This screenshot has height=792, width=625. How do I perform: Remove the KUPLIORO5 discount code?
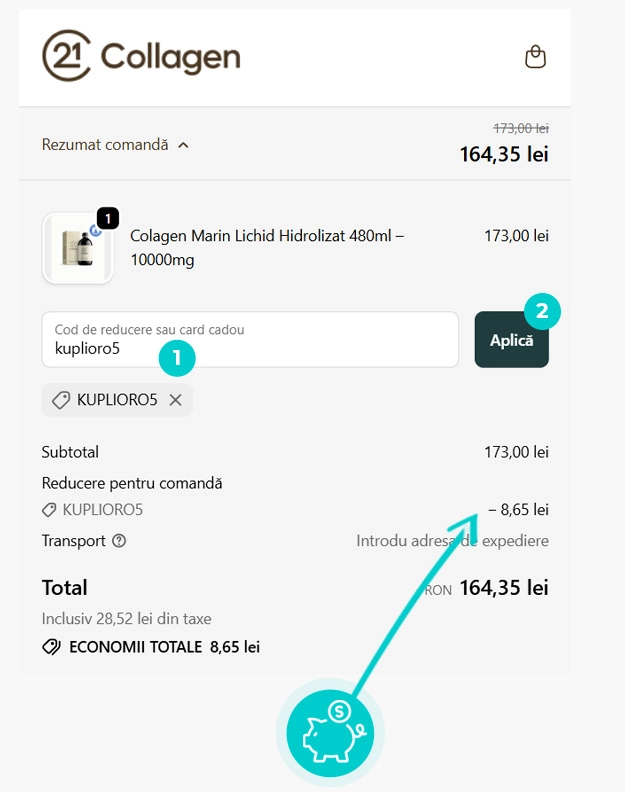175,400
